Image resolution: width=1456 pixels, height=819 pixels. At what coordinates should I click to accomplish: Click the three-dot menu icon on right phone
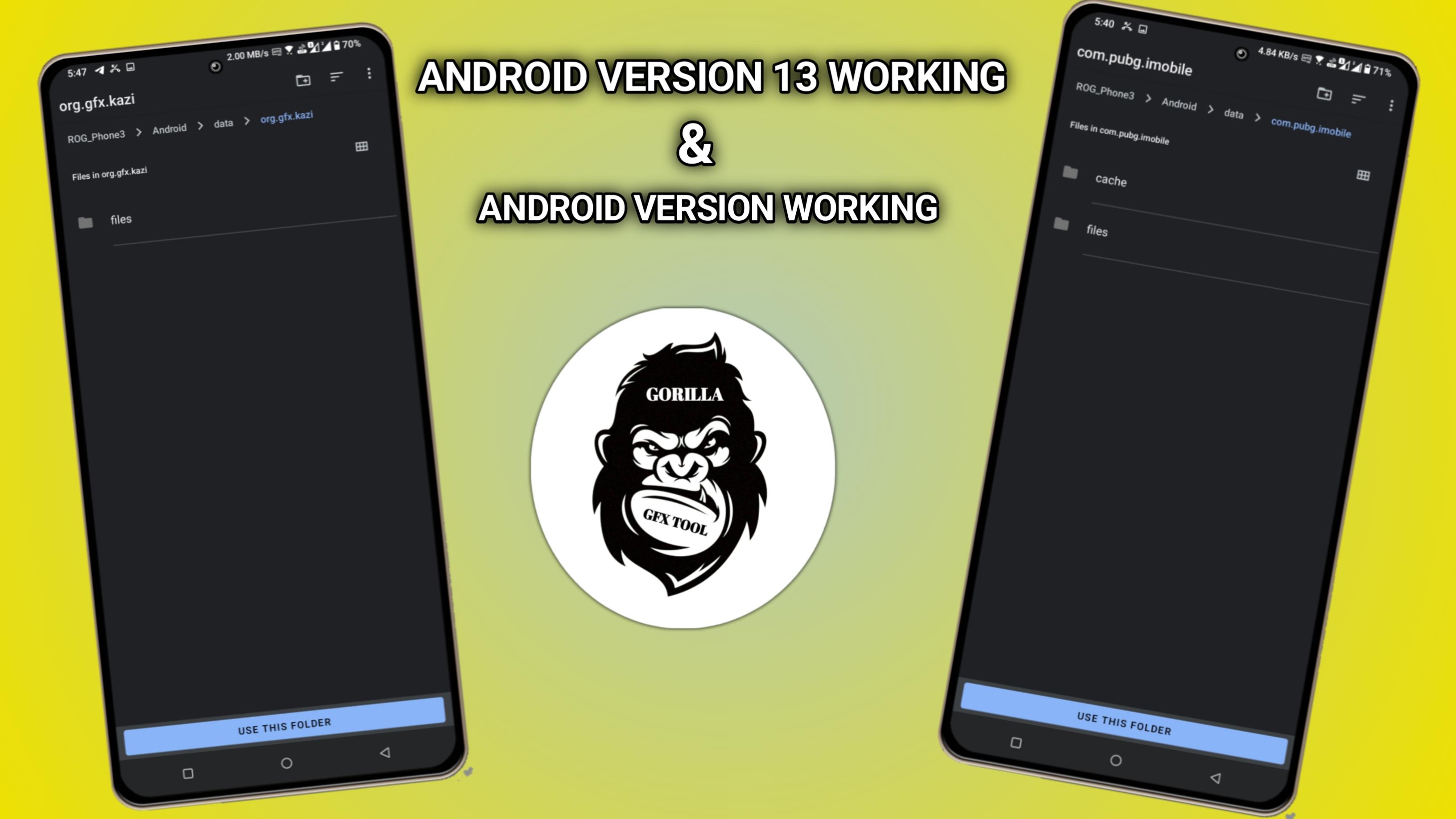pyautogui.click(x=1392, y=103)
